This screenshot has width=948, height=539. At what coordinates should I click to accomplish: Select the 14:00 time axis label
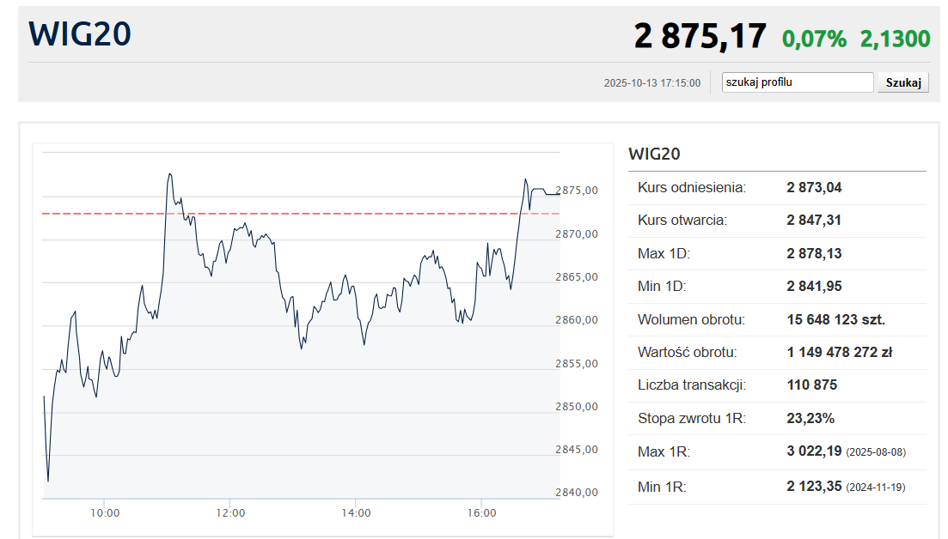point(356,513)
